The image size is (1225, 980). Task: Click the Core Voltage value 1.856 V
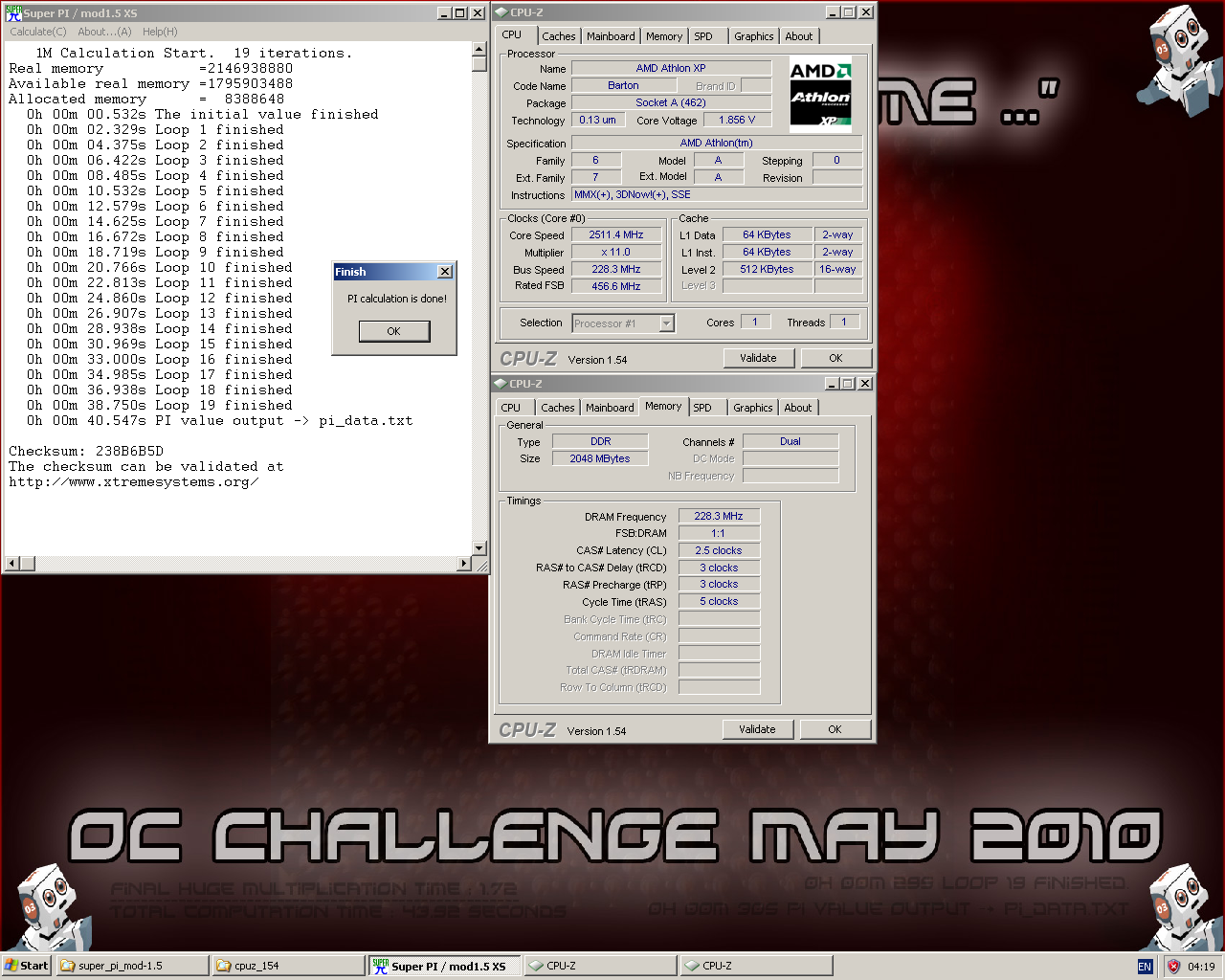click(x=737, y=120)
